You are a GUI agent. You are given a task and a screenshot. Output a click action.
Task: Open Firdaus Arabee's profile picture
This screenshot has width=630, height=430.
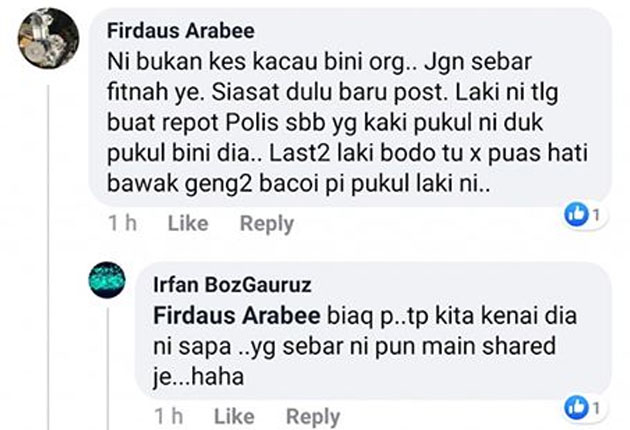pos(48,38)
